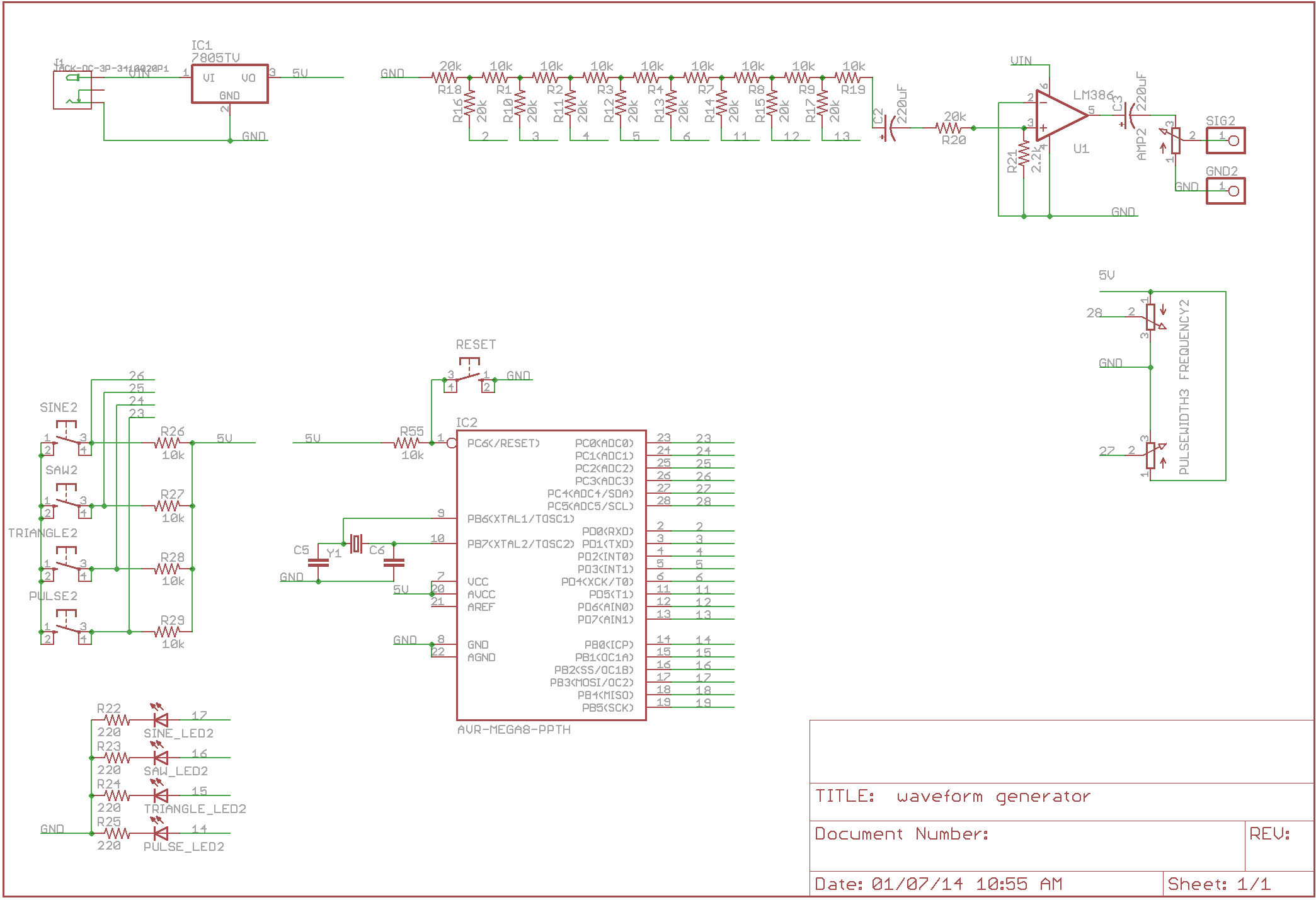Click the PULSE2 pushbutton switch symbol
The image size is (1316, 900).
(66, 627)
